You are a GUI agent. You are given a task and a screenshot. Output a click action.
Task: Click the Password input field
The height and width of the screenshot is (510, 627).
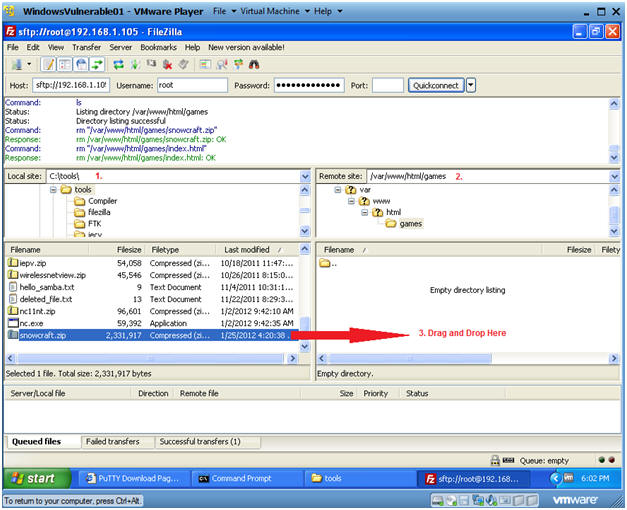(309, 85)
